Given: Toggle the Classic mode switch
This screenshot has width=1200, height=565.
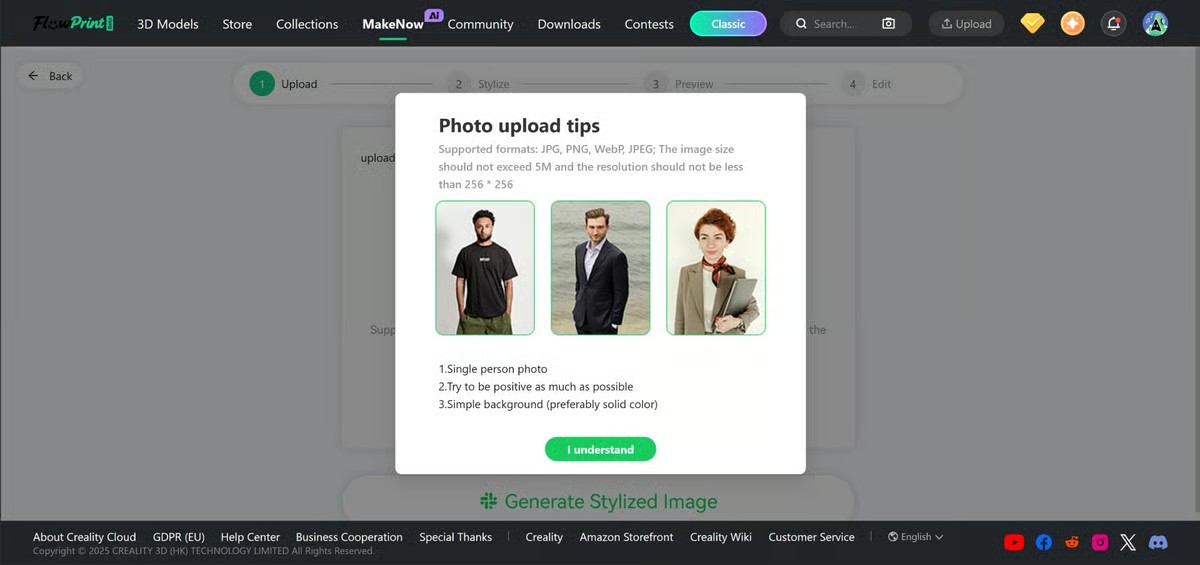Looking at the screenshot, I should pos(728,24).
